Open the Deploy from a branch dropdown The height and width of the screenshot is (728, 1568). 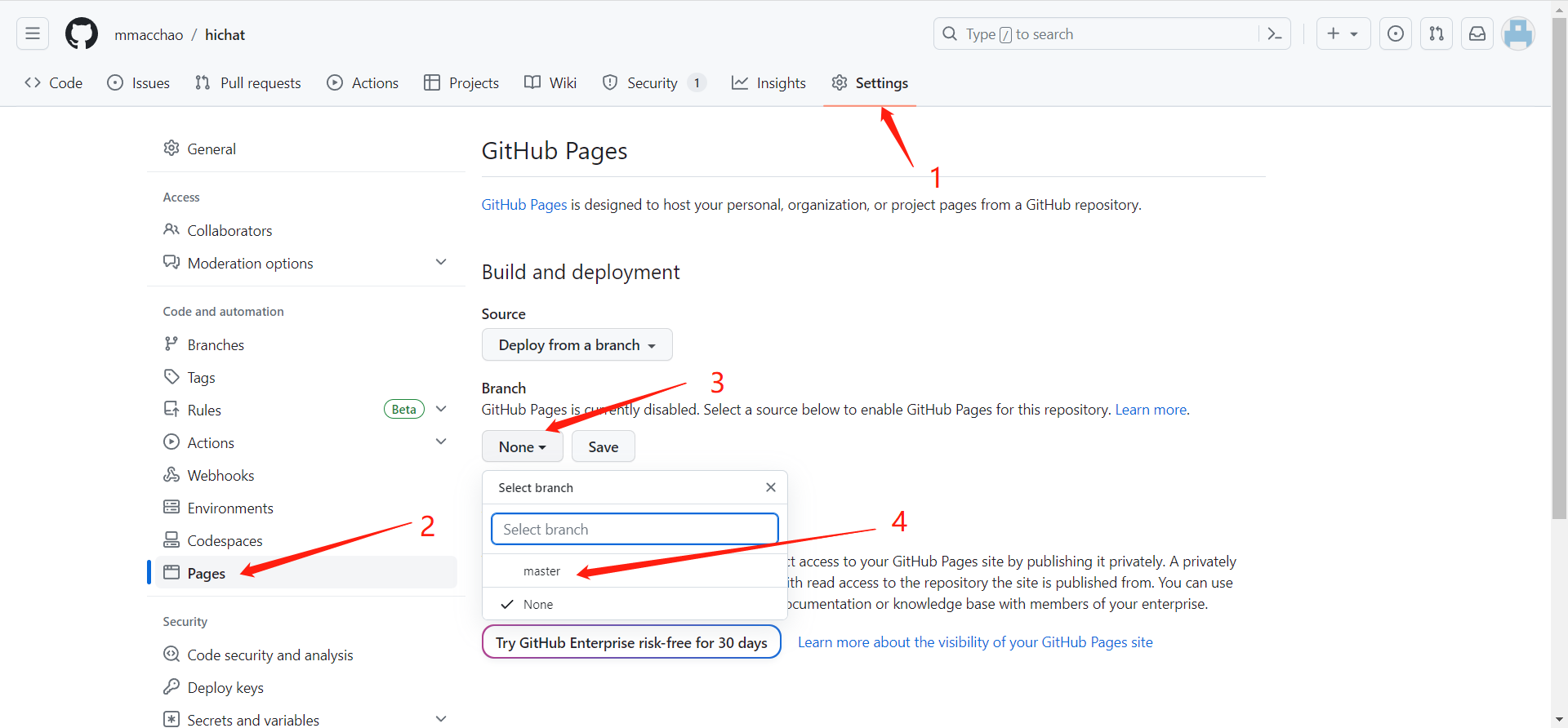point(577,344)
